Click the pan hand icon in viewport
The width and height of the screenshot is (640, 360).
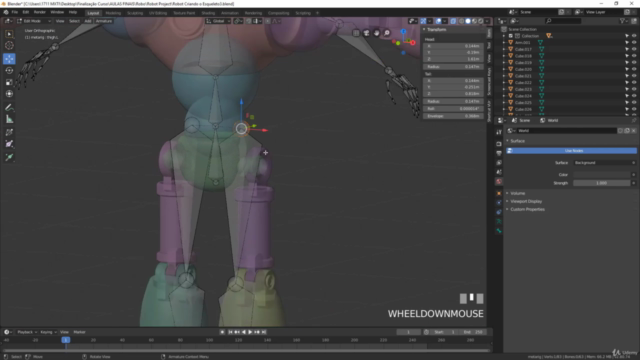(376, 33)
